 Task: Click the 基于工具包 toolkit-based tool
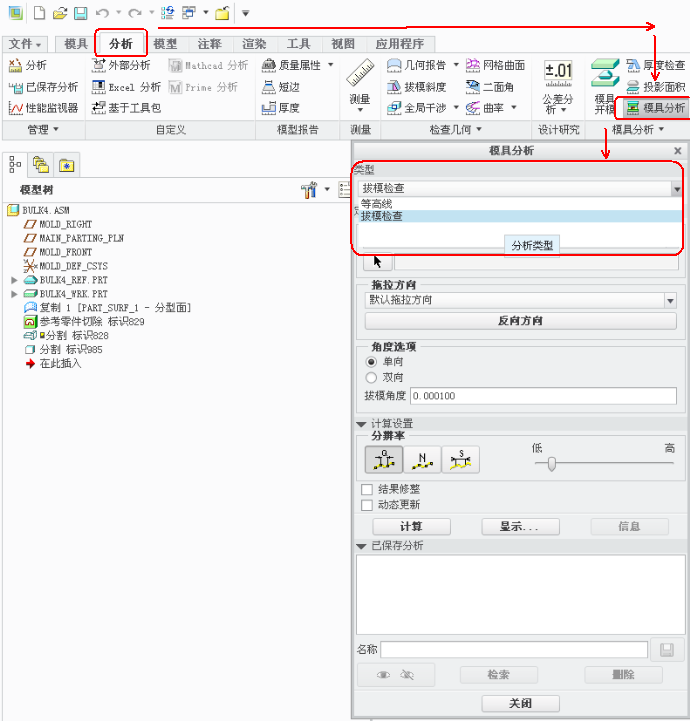126,108
